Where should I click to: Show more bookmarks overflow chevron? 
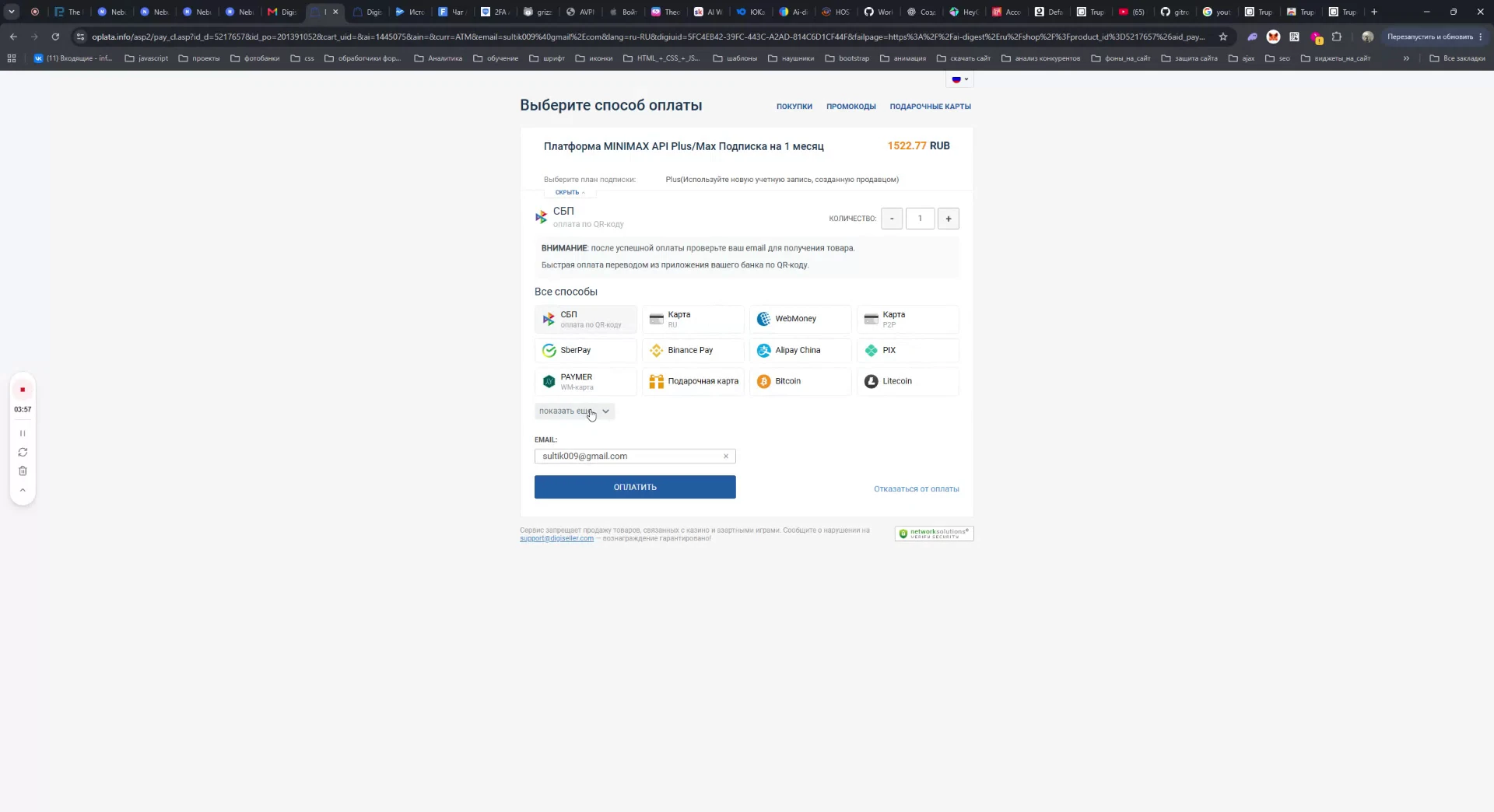point(1406,58)
